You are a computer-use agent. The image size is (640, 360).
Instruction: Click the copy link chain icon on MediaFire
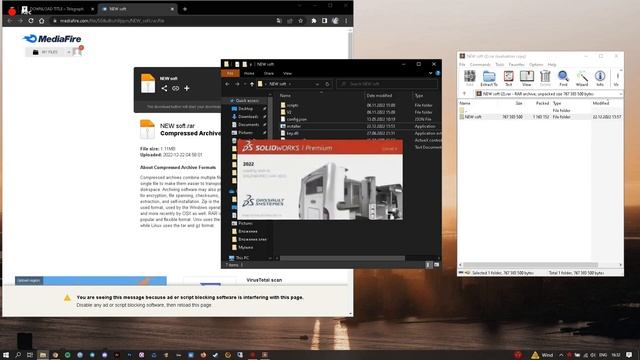[x=176, y=88]
